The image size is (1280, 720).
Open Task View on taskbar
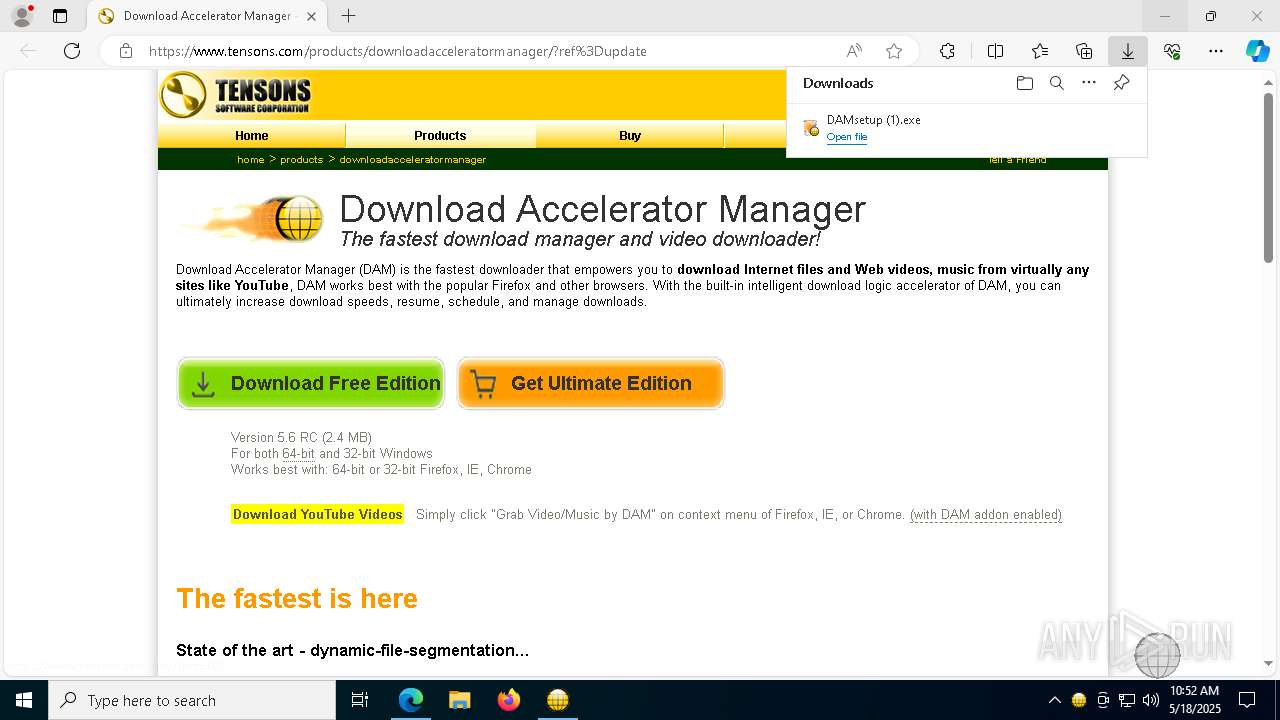click(360, 700)
